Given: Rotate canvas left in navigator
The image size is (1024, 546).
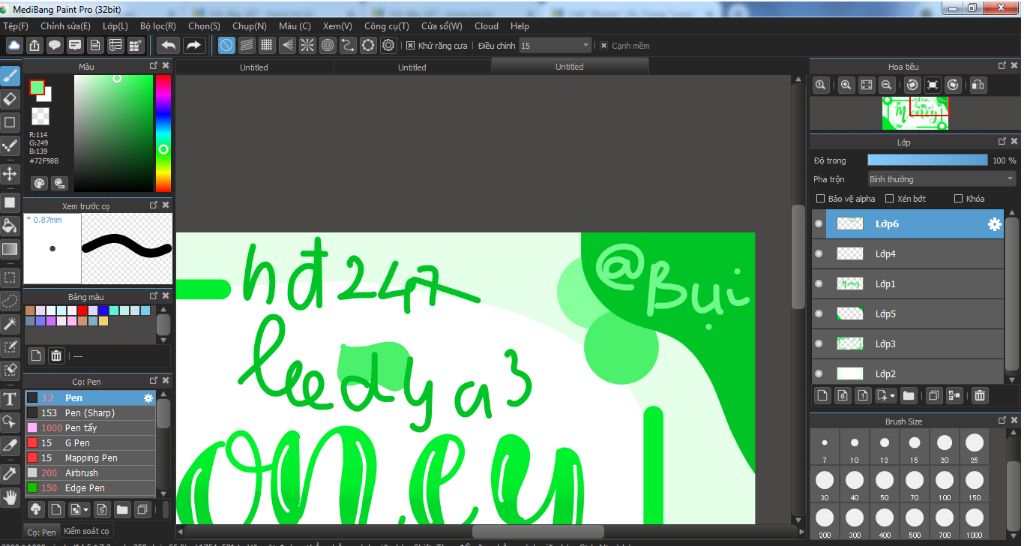Looking at the screenshot, I should (x=912, y=85).
